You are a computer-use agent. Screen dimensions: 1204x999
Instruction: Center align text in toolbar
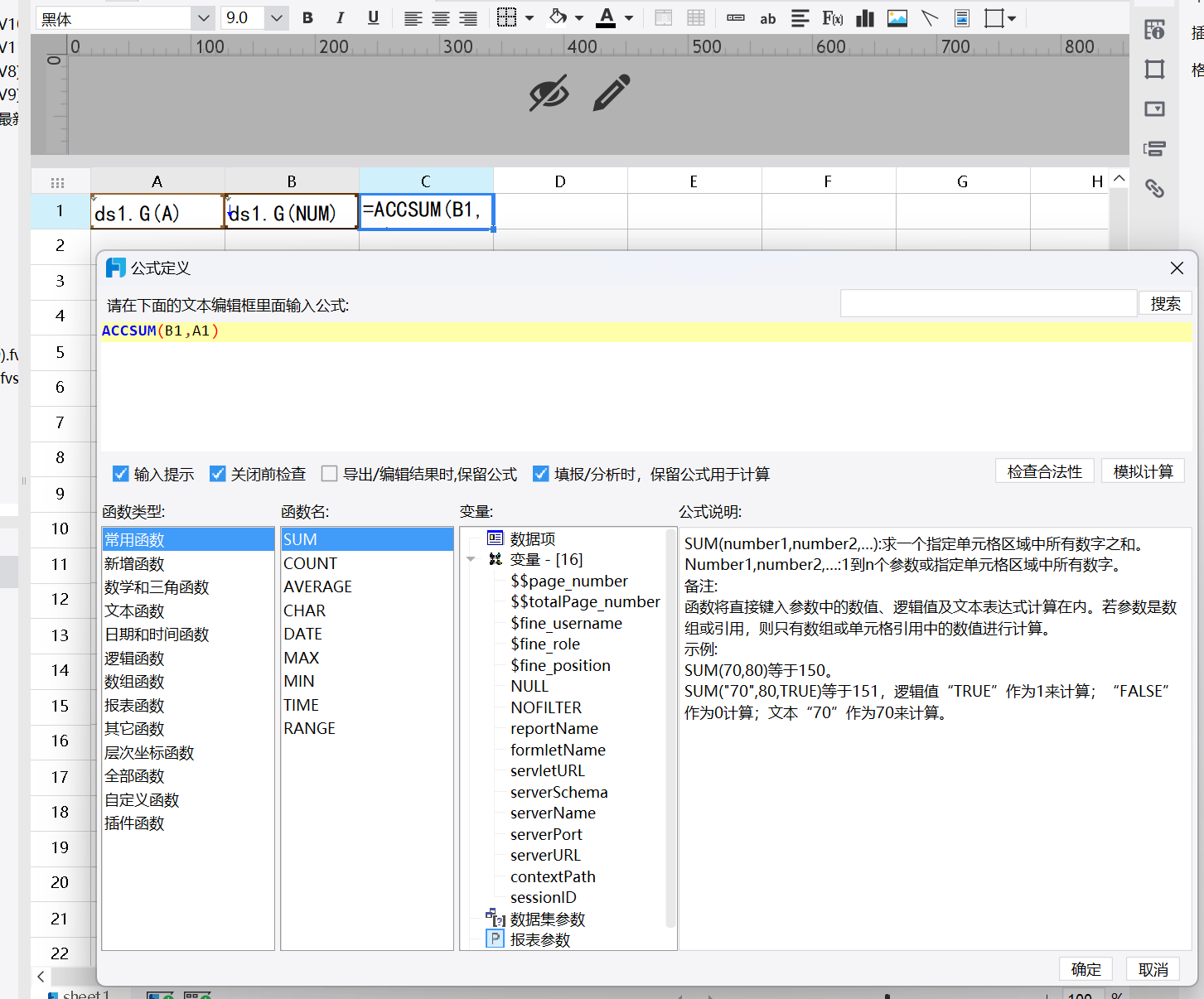(441, 18)
